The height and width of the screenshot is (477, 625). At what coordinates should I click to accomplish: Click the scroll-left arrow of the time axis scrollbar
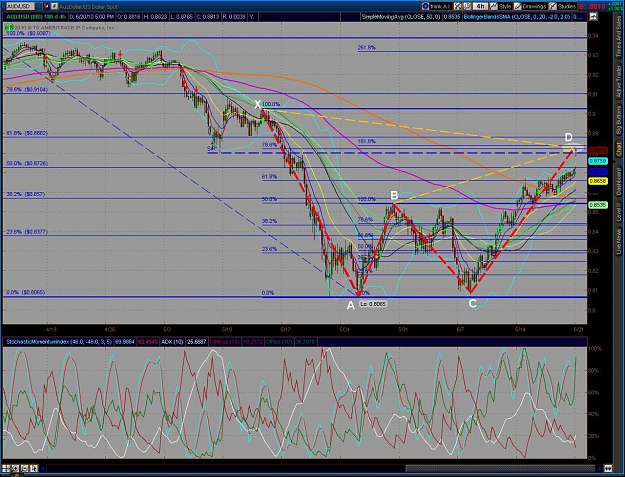[x=43, y=468]
